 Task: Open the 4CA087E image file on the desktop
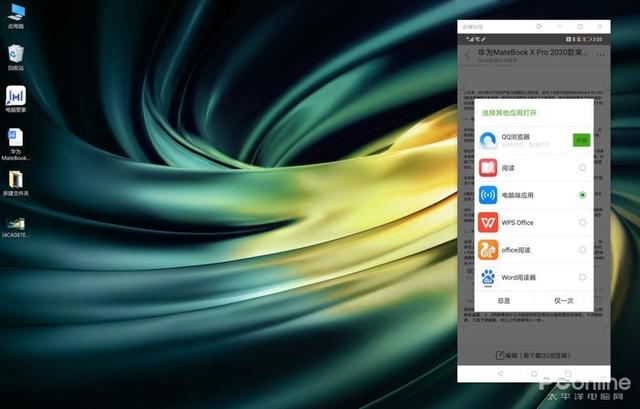[16, 227]
